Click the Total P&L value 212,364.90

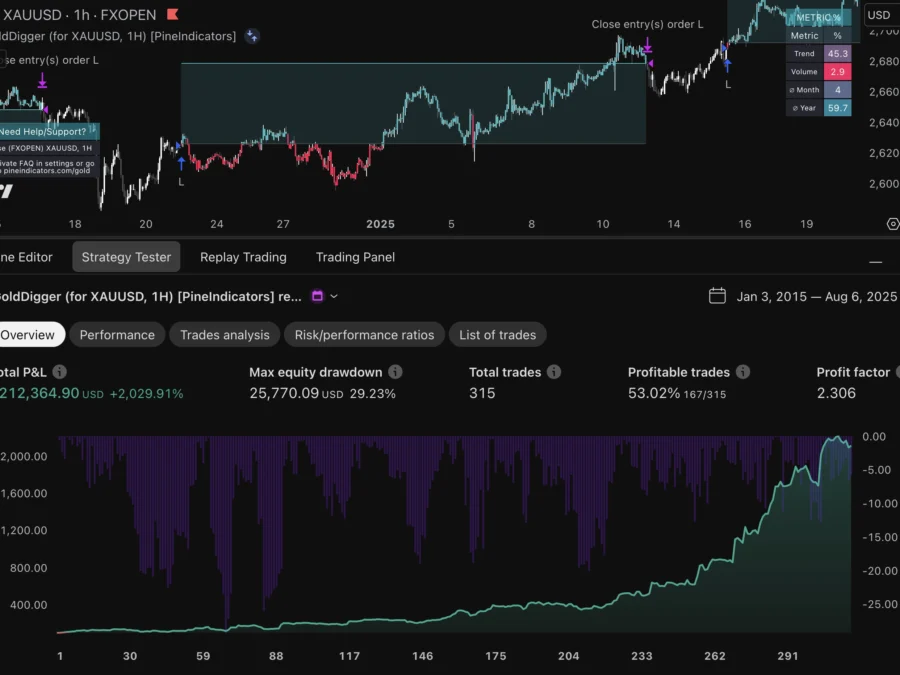39,393
